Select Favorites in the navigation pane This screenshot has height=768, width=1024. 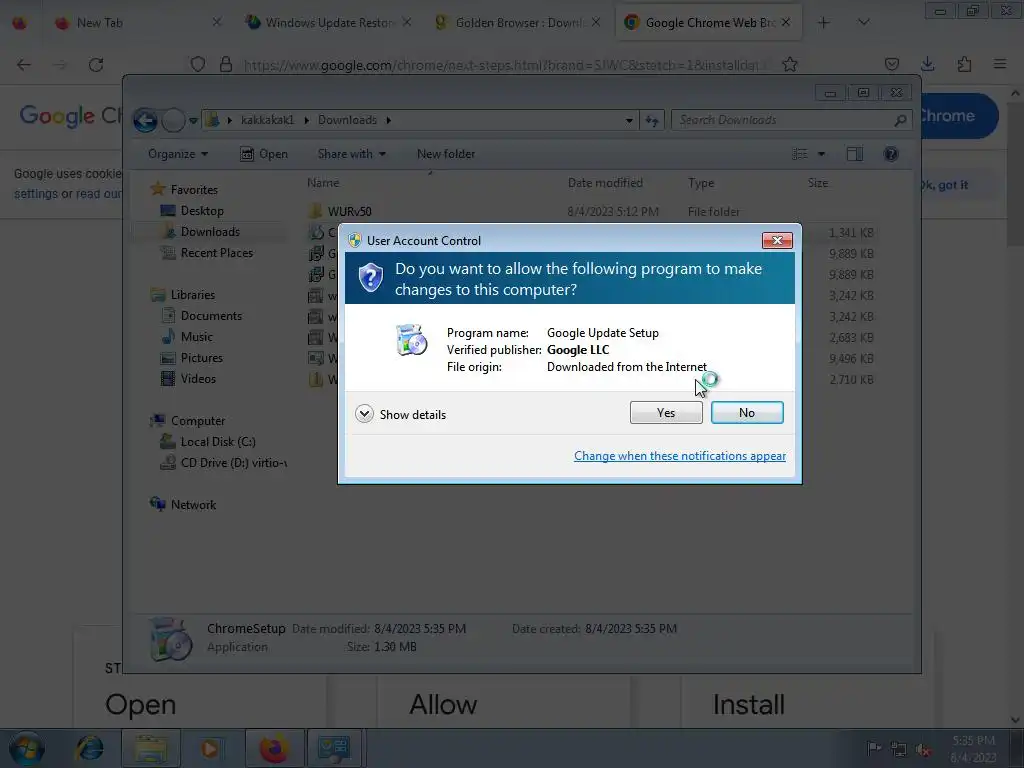[x=194, y=189]
